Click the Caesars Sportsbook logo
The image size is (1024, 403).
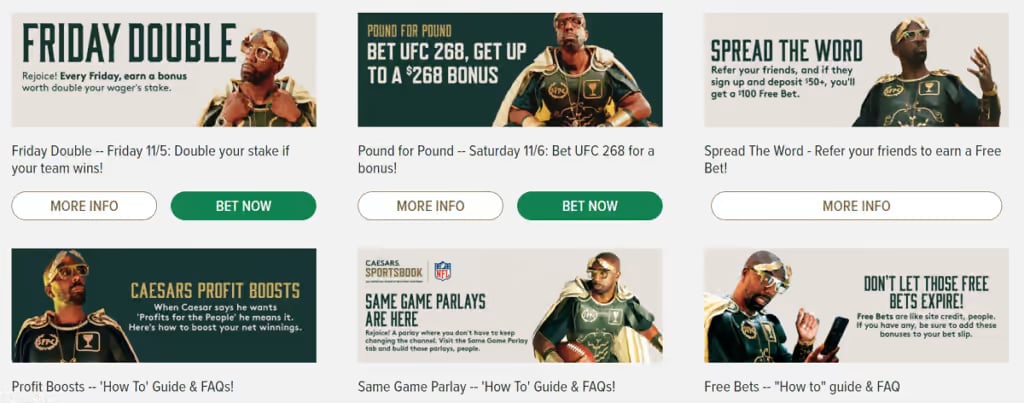[393, 270]
